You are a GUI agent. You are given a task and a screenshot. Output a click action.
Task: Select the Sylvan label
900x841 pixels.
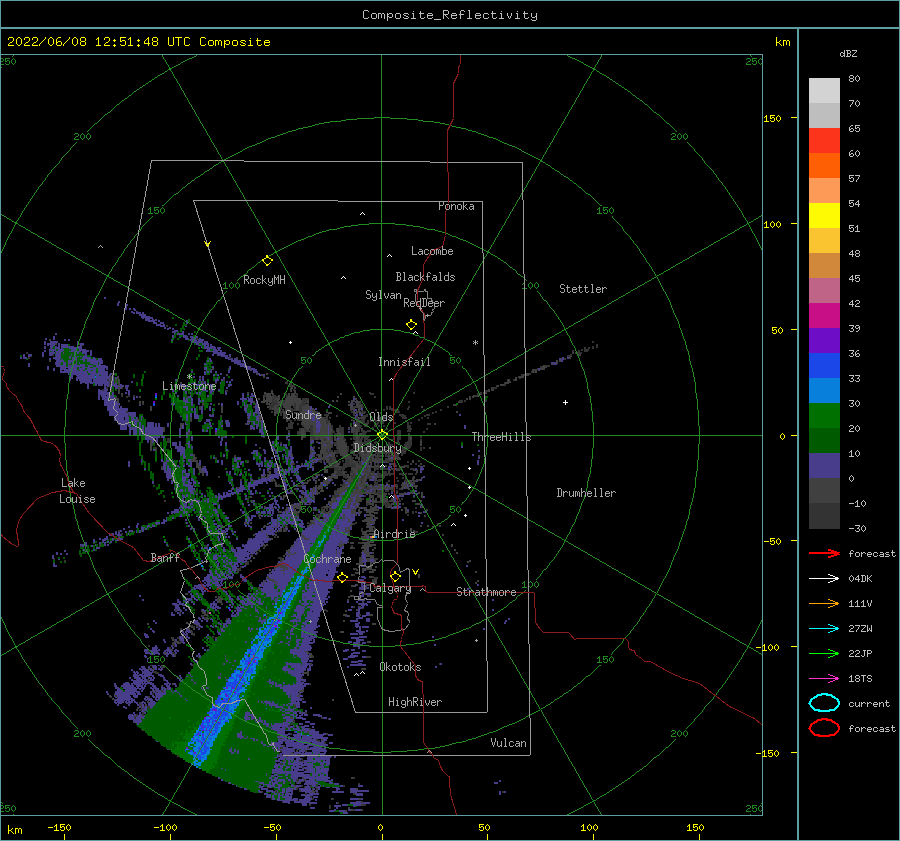coord(383,295)
